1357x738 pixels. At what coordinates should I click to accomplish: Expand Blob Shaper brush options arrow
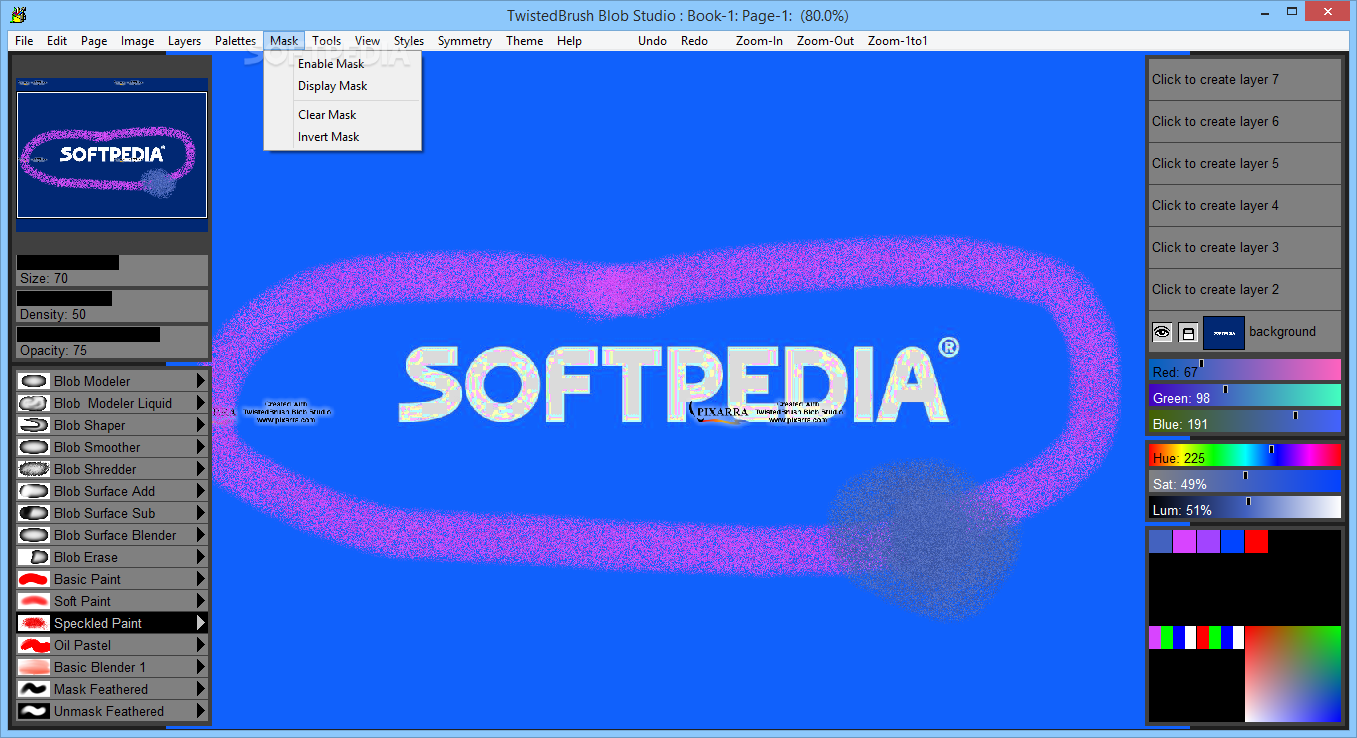(200, 425)
